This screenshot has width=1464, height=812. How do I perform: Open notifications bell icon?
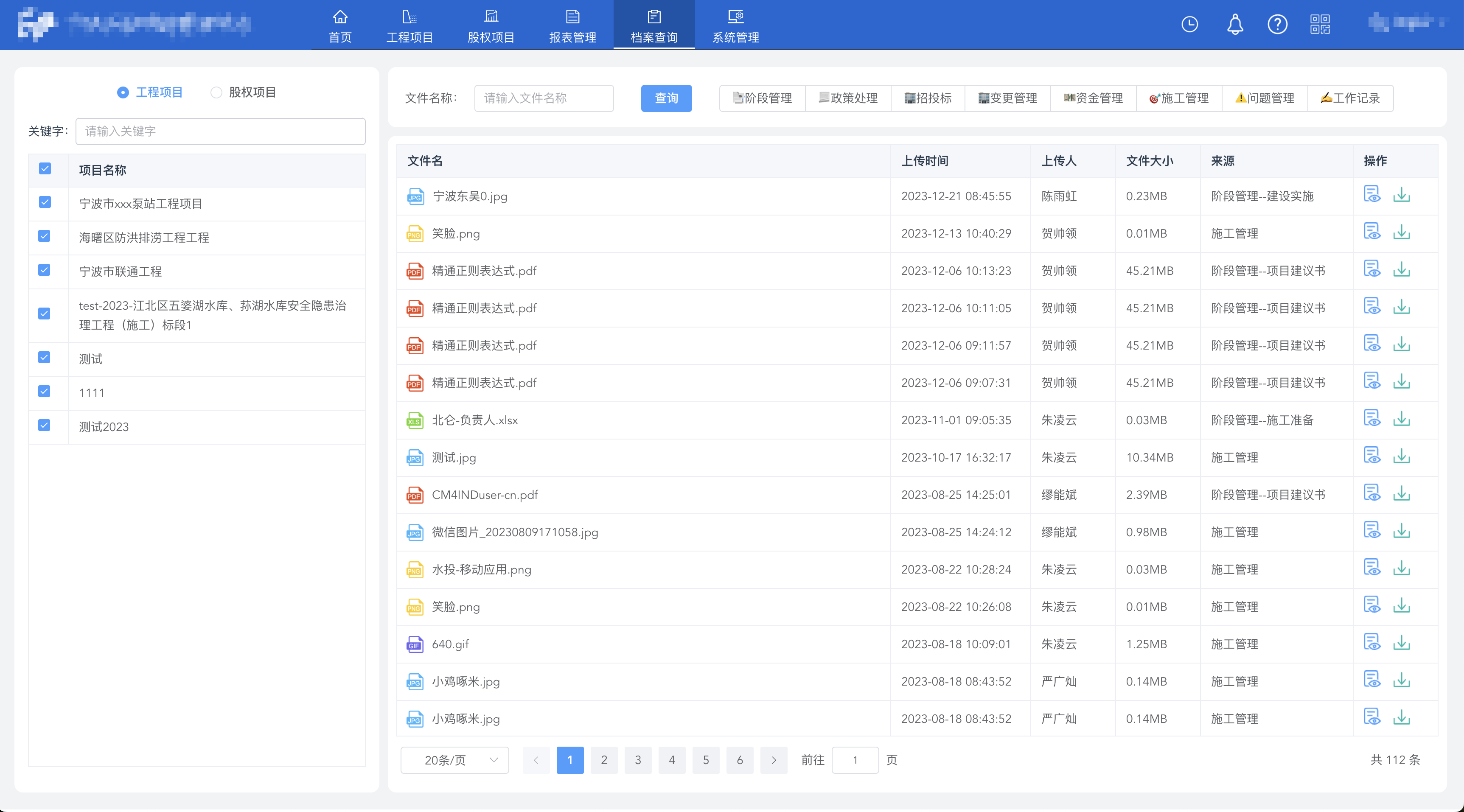pos(1235,25)
